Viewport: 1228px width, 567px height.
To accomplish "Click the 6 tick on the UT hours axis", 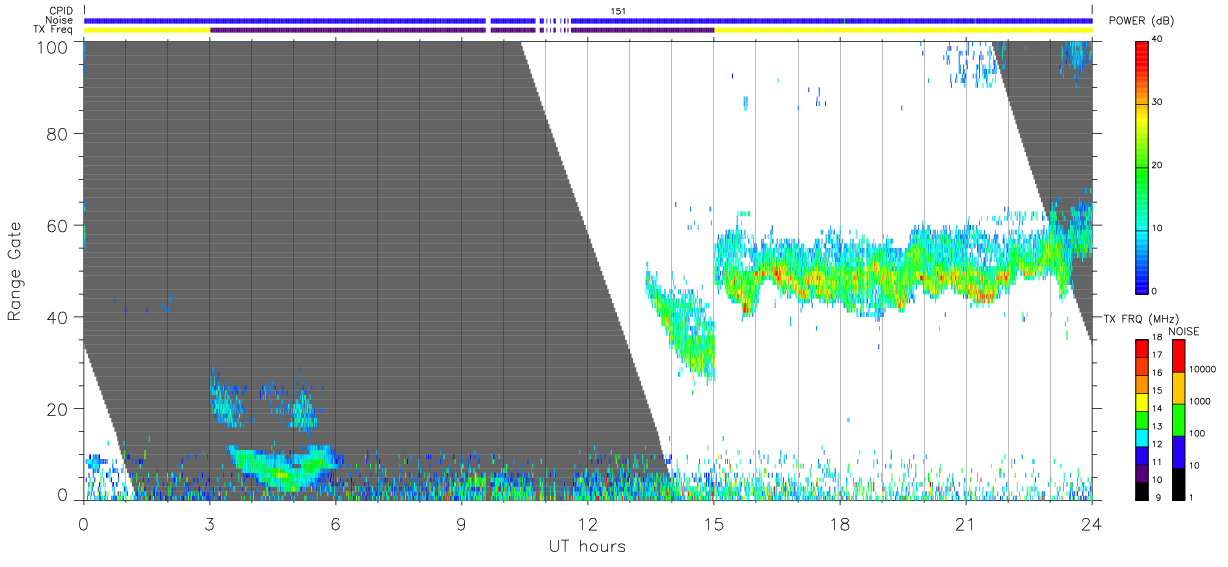I will tap(335, 523).
